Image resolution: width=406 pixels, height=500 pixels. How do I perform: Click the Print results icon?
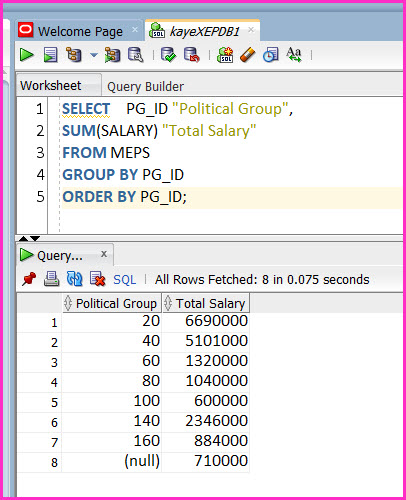click(x=52, y=279)
